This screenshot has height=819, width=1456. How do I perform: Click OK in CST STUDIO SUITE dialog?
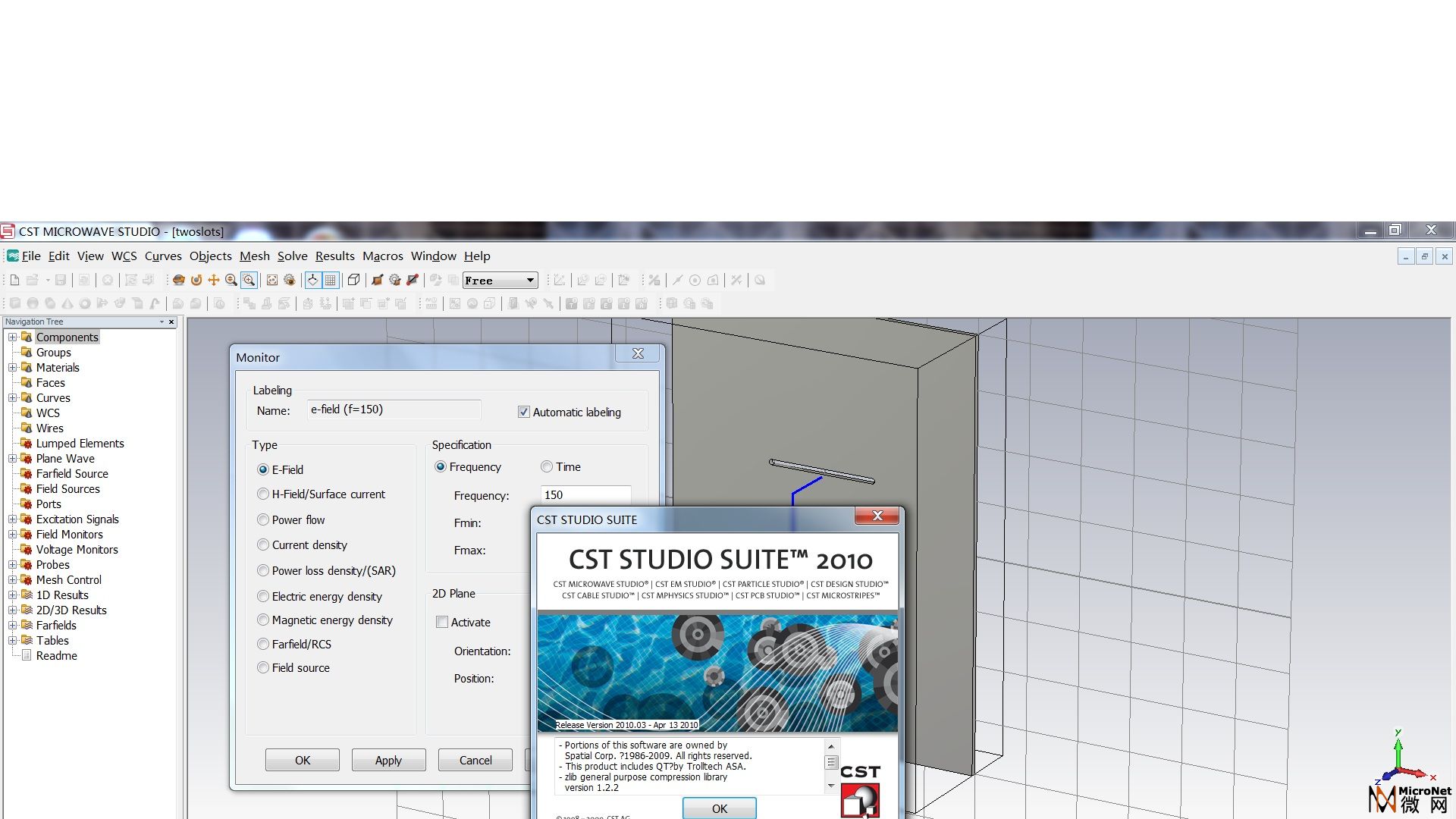point(720,809)
